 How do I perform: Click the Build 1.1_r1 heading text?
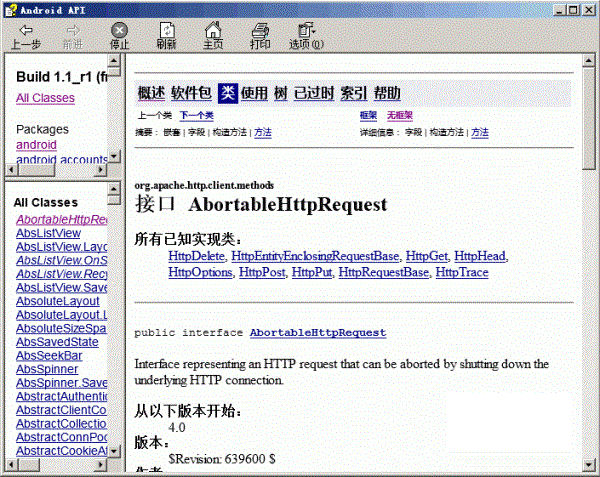(x=62, y=77)
